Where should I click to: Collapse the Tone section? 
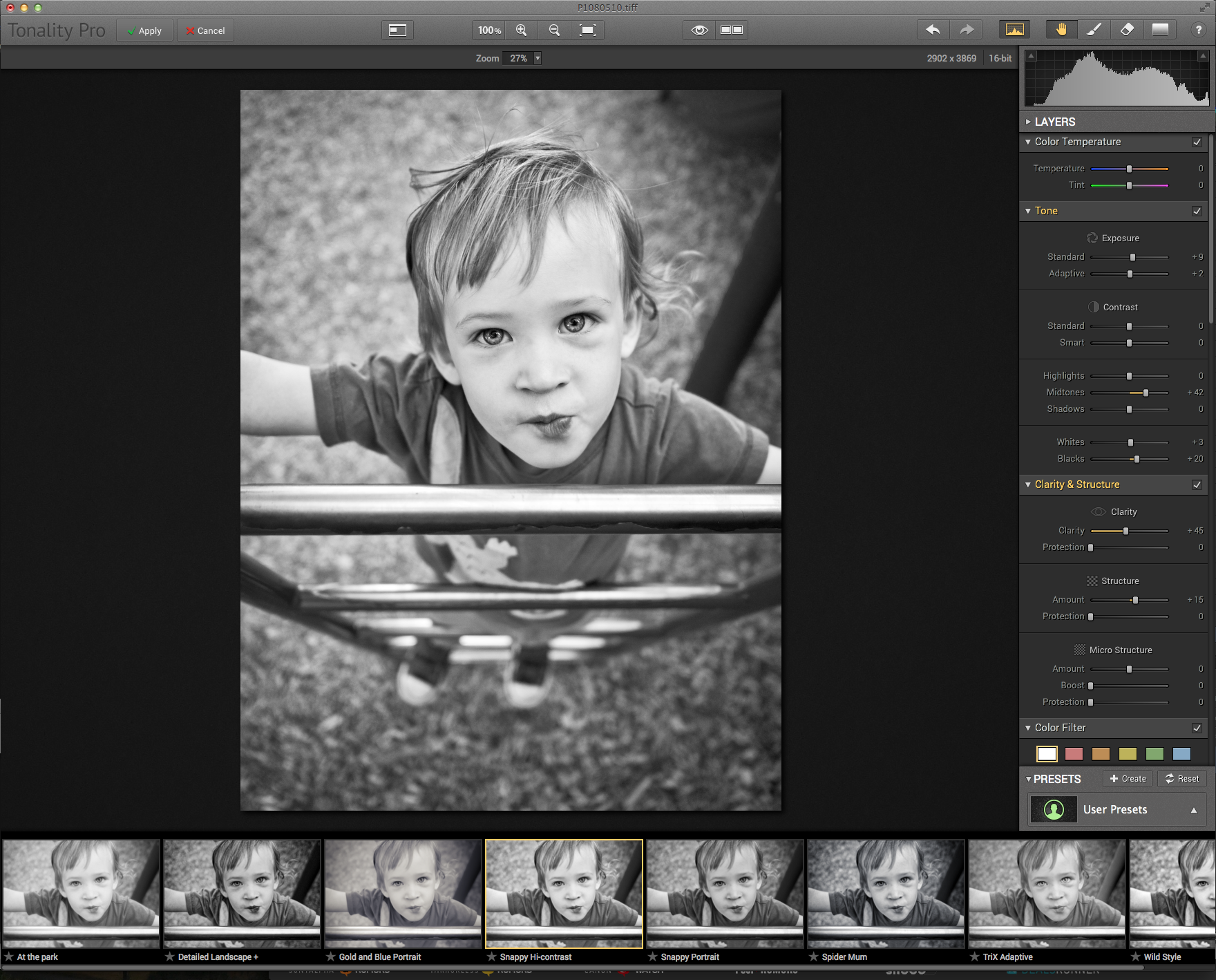[1028, 211]
